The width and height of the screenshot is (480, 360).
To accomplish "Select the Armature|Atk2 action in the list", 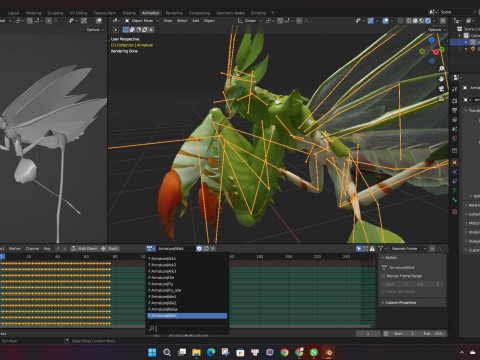I will 187,265.
